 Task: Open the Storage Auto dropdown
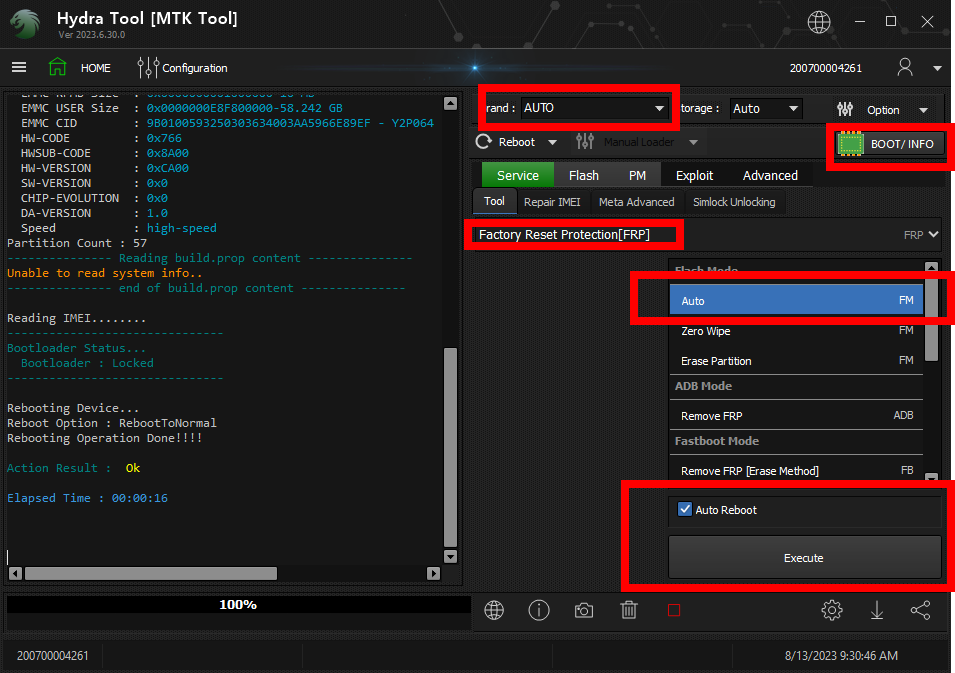[x=766, y=108]
